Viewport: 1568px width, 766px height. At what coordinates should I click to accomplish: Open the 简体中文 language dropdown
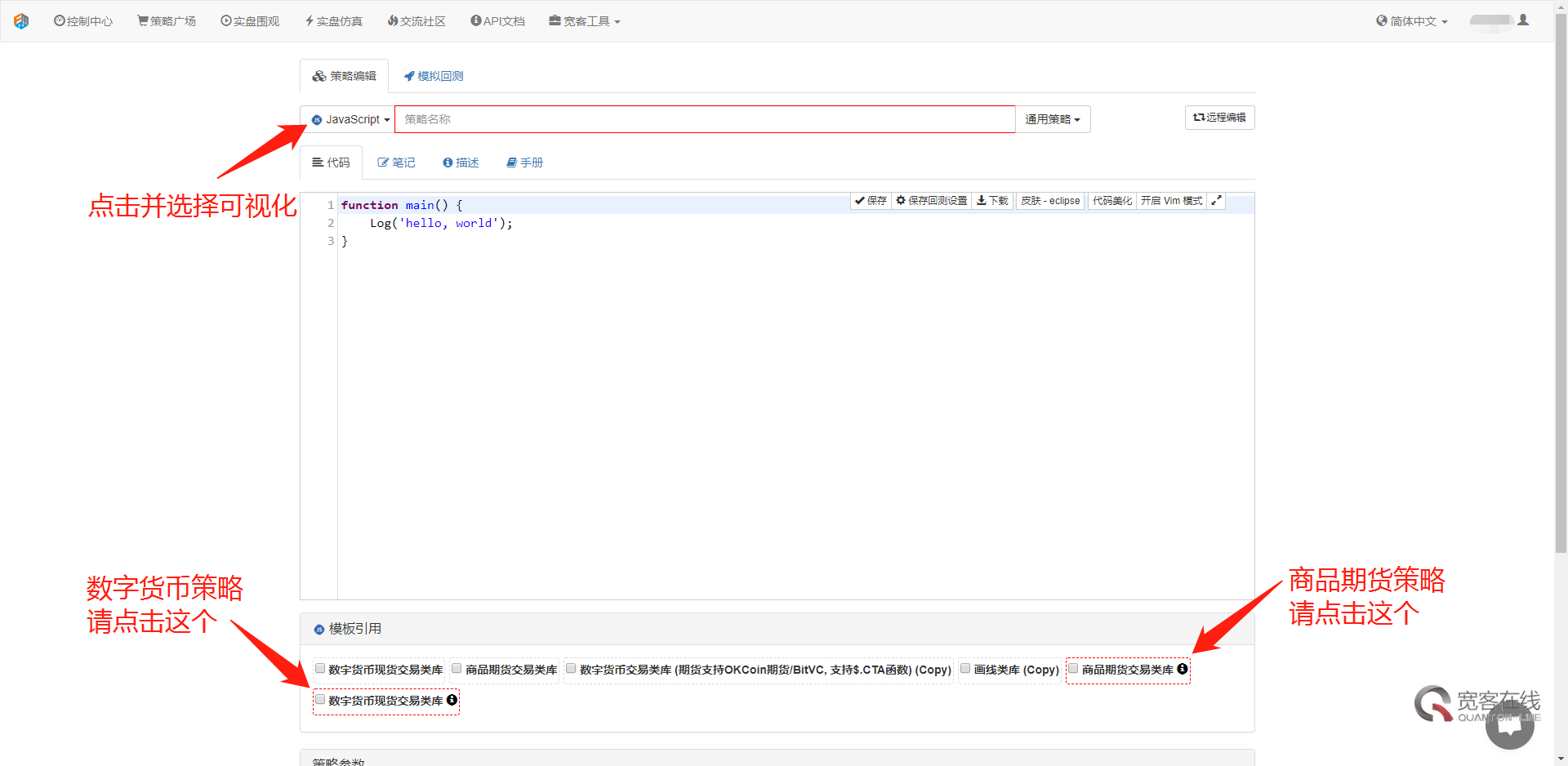click(1412, 21)
